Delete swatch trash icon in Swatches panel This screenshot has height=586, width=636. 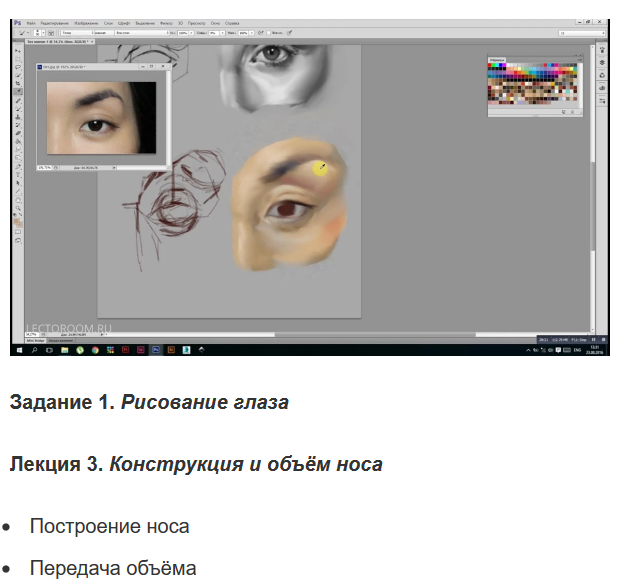tap(572, 112)
